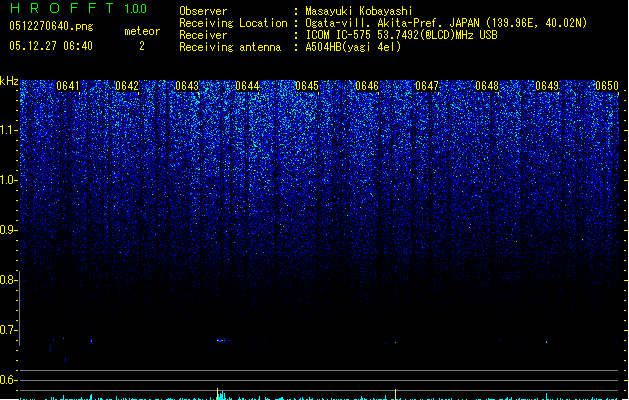Click the kHz axis unit label
The image size is (629, 400).
click(9, 81)
